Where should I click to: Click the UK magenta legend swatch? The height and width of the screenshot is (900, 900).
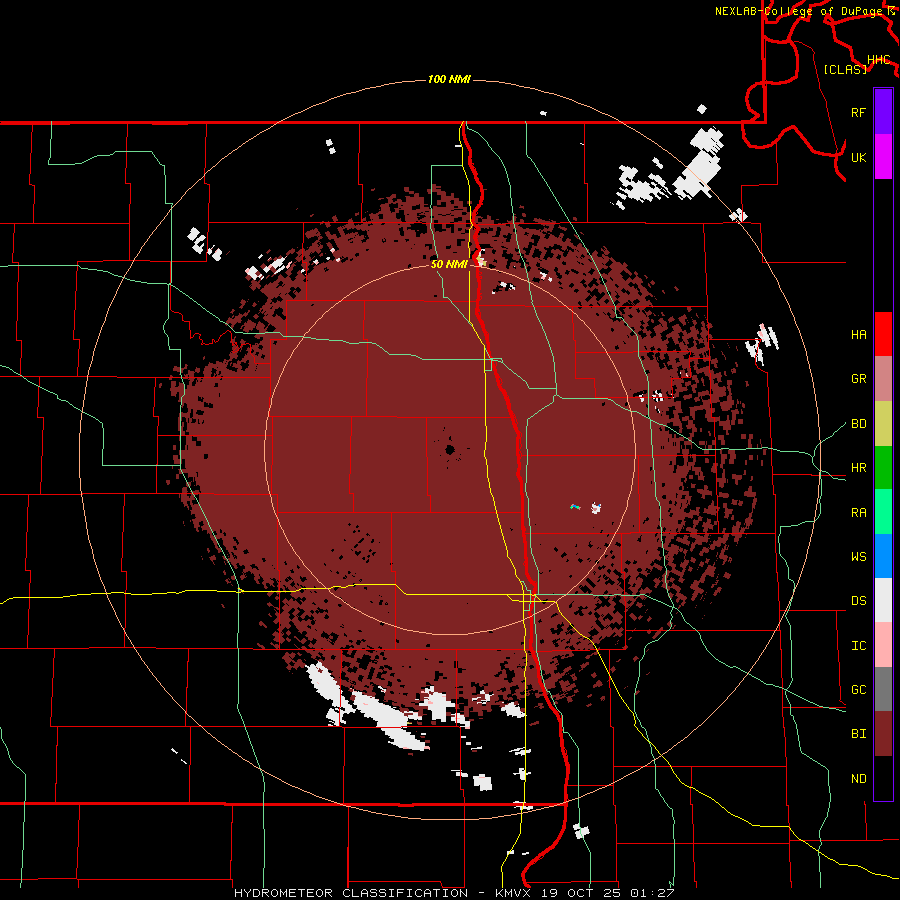(883, 157)
